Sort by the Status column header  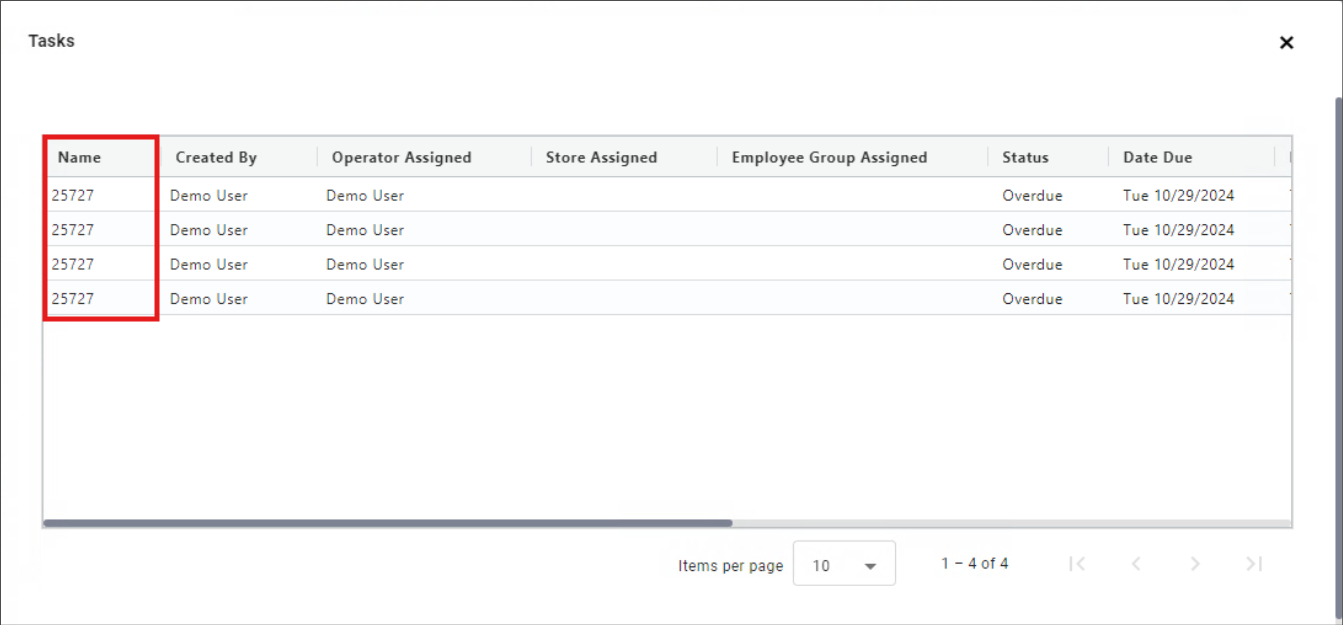click(1025, 157)
